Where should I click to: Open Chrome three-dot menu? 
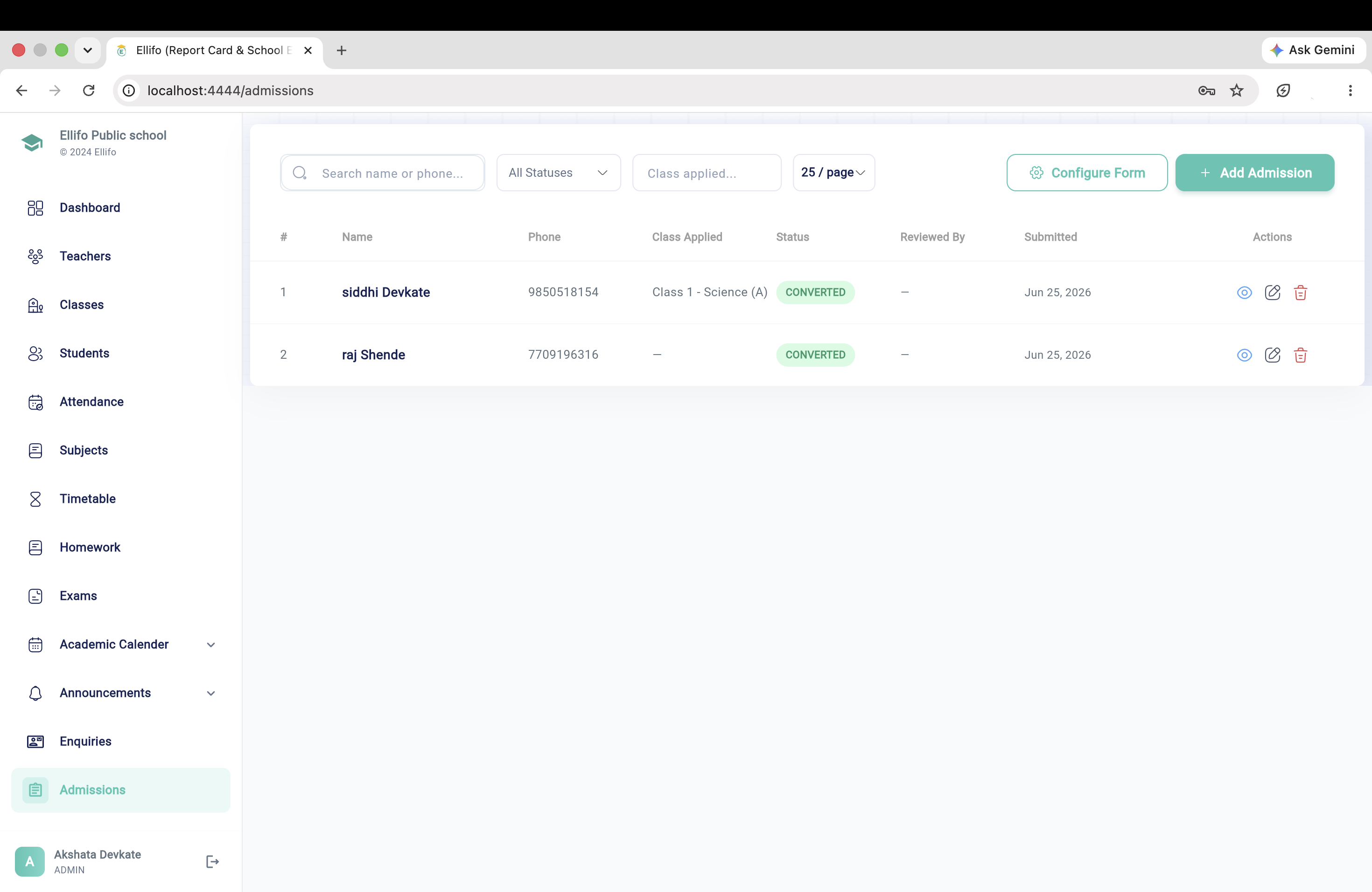1350,91
